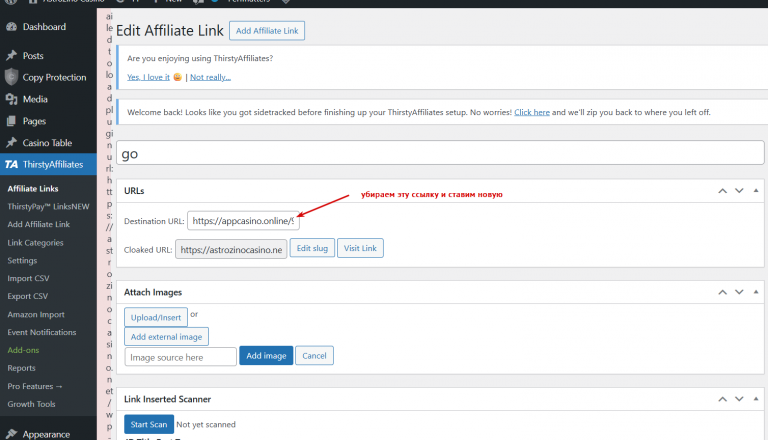Open Add Affiliate Link submenu item
The height and width of the screenshot is (440, 768).
tap(39, 224)
